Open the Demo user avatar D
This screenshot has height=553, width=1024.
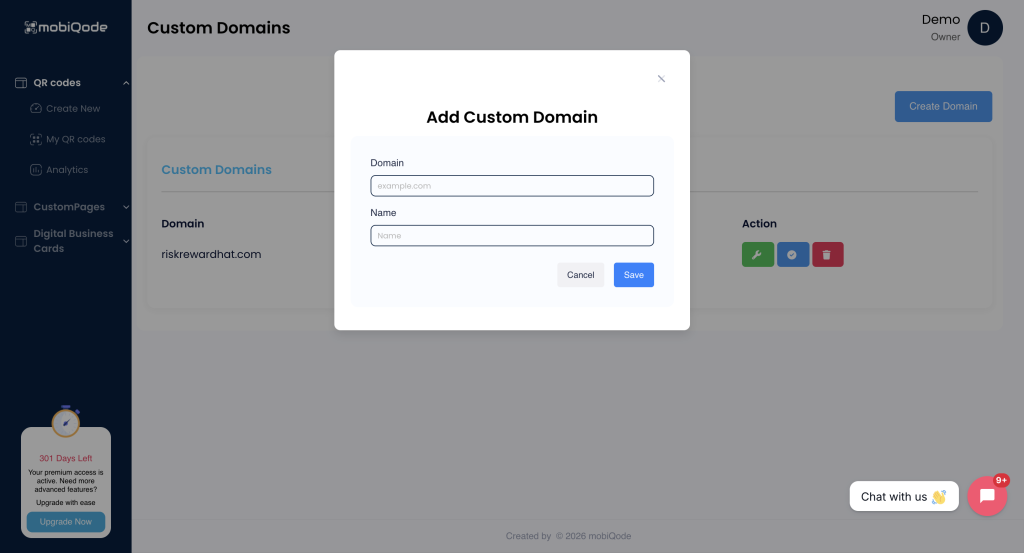(x=985, y=27)
